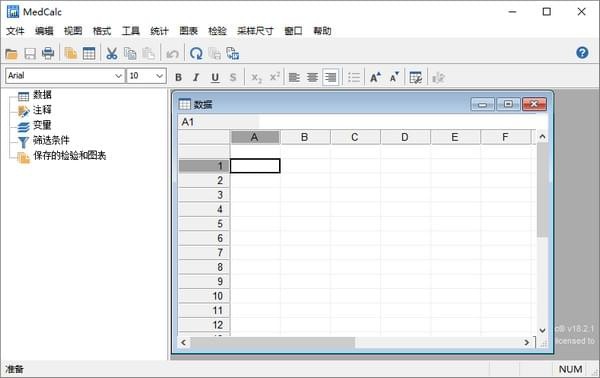Open file using the folder icon

click(x=11, y=54)
